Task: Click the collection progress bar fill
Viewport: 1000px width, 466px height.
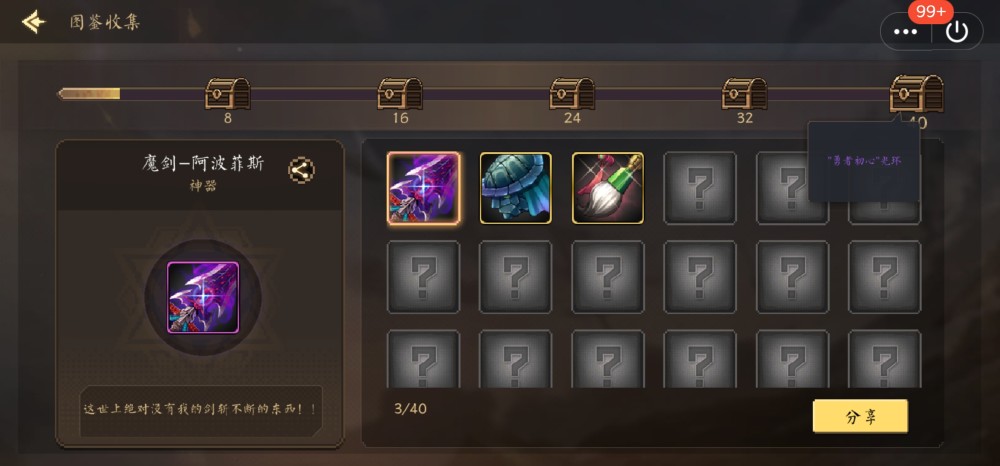Action: tap(89, 94)
